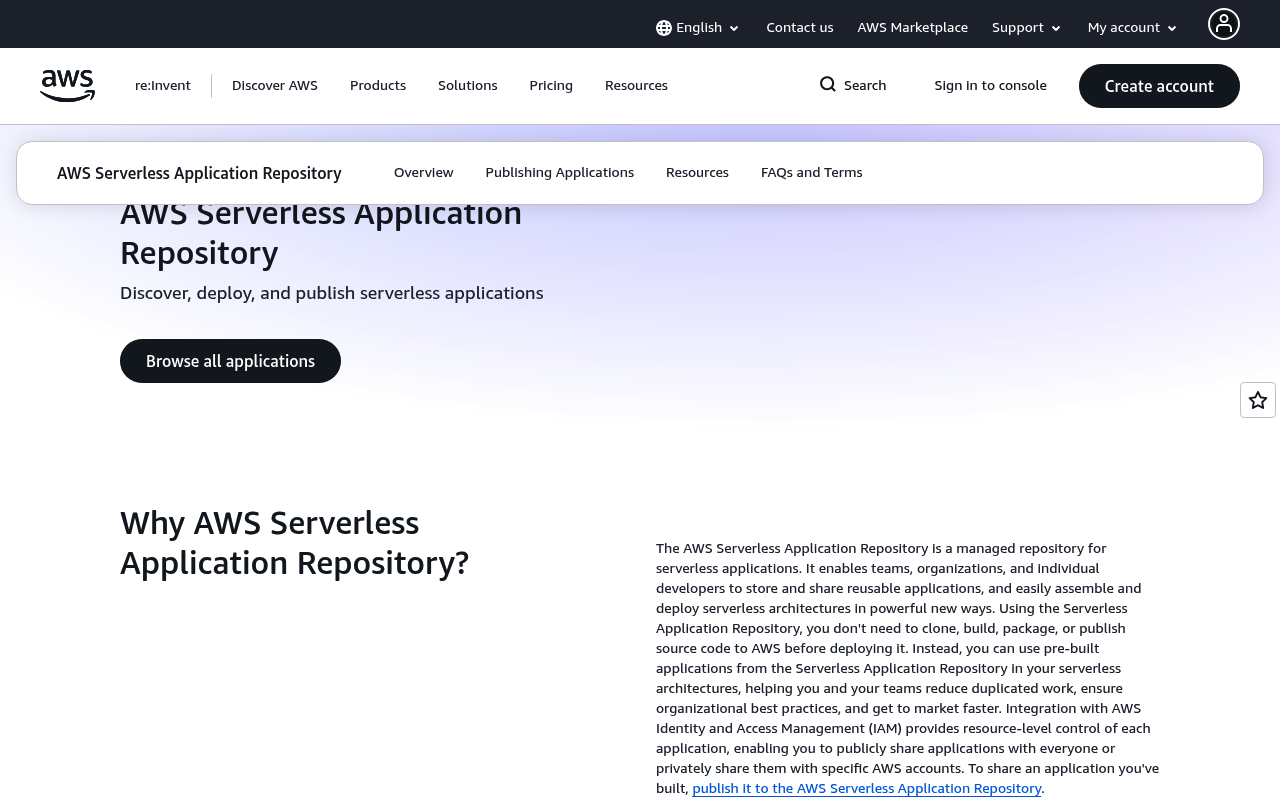Switch to Publishing Applications tab
1280x800 pixels.
point(560,173)
